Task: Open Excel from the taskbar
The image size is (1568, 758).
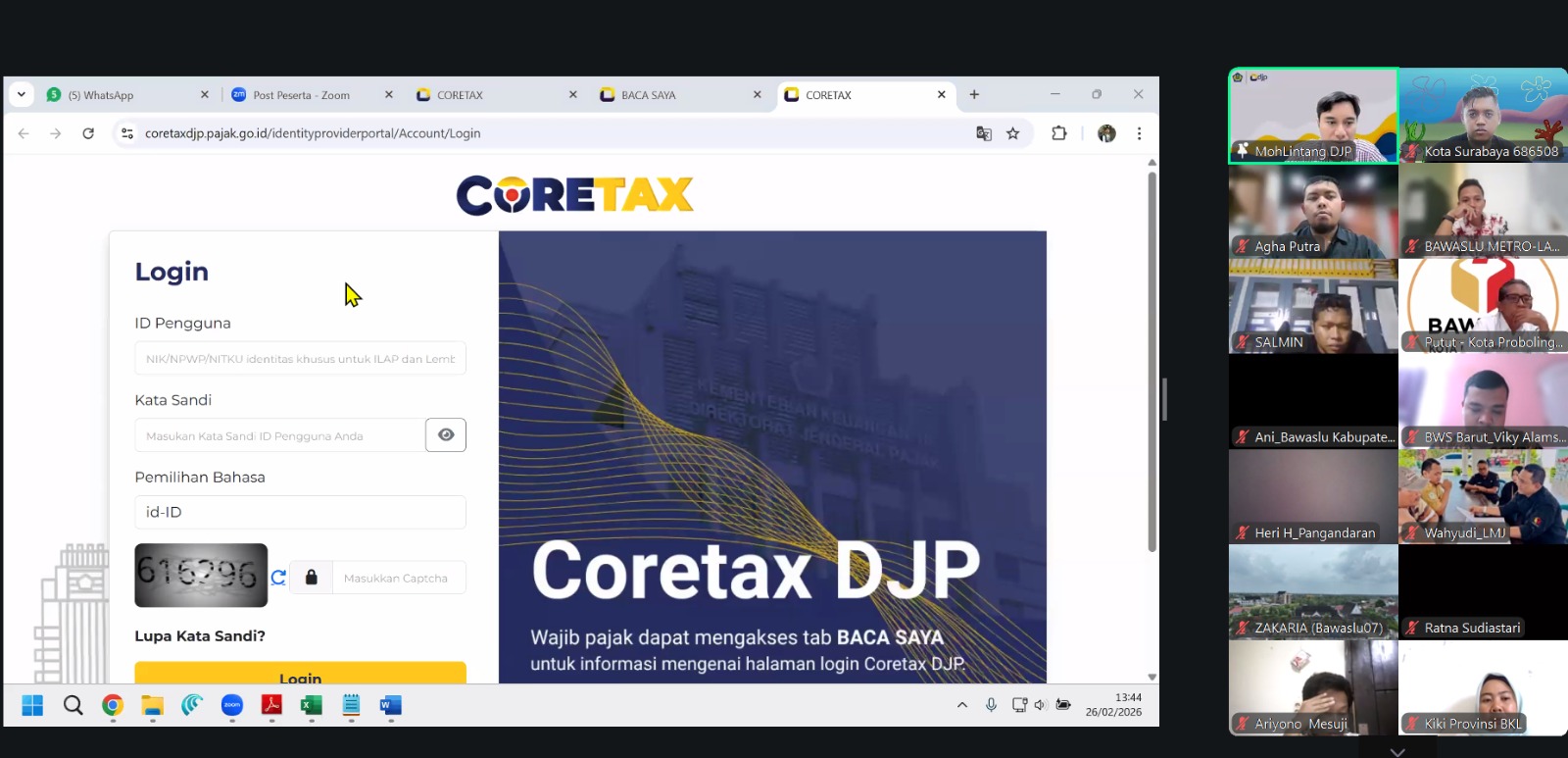Action: coord(312,705)
